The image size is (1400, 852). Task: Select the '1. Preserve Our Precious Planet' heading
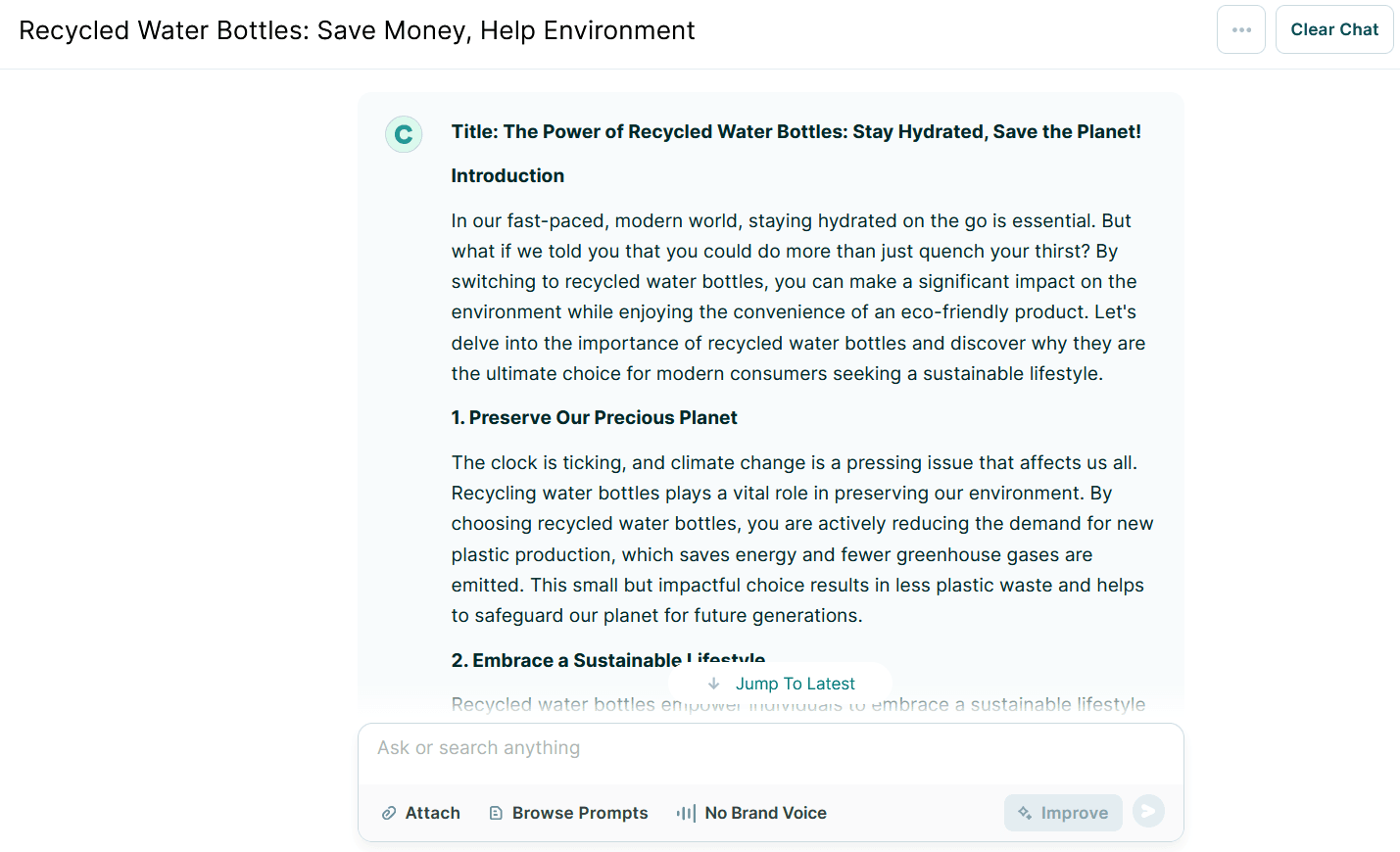(x=594, y=418)
